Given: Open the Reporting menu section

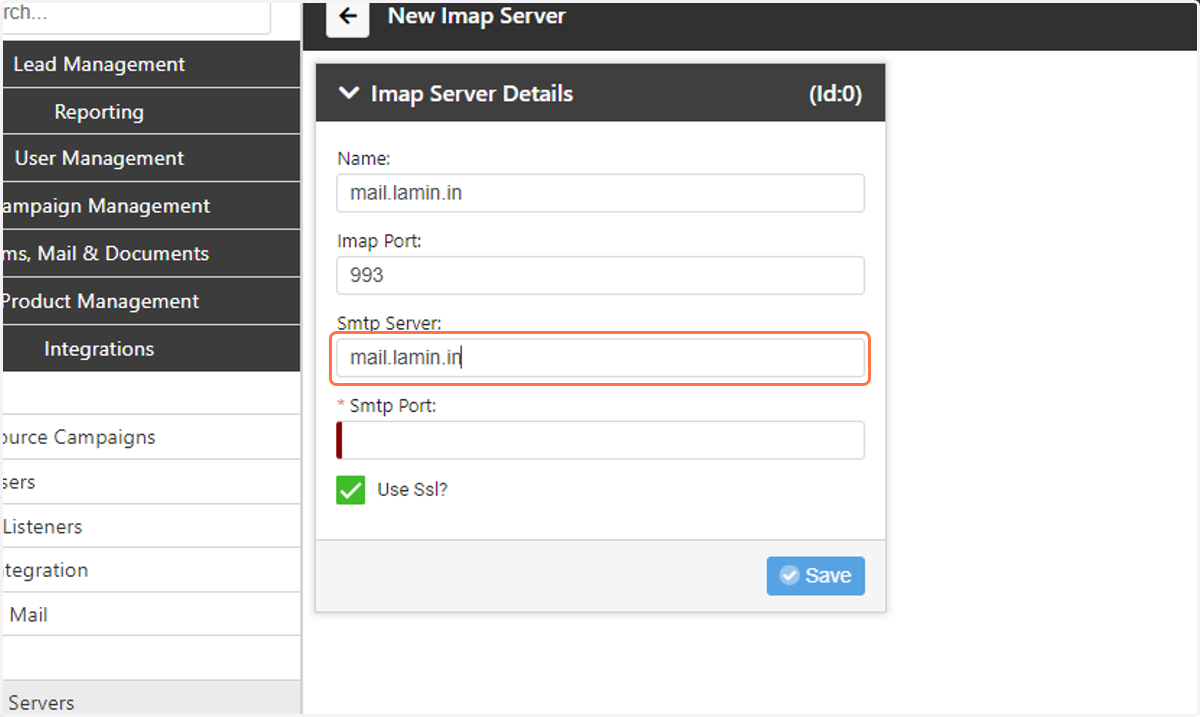Looking at the screenshot, I should click(x=150, y=112).
